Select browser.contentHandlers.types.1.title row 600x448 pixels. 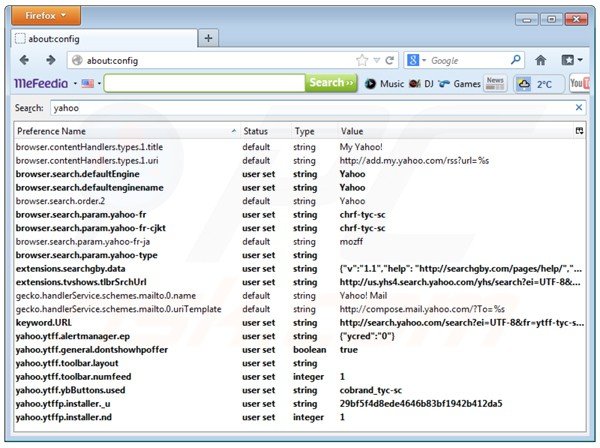point(300,147)
